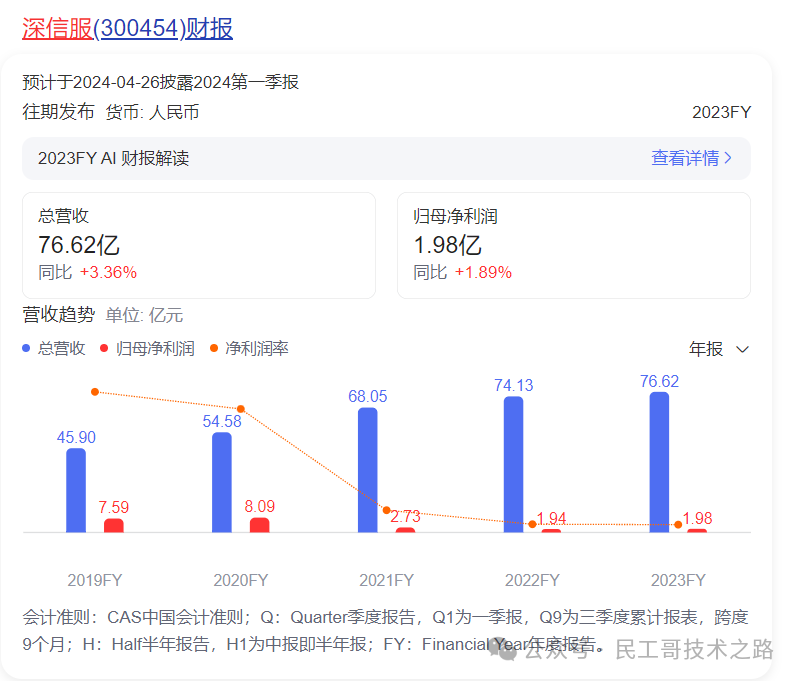This screenshot has height=681, width=799.
Task: Toggle the 总营收 legend item
Action: (54, 349)
